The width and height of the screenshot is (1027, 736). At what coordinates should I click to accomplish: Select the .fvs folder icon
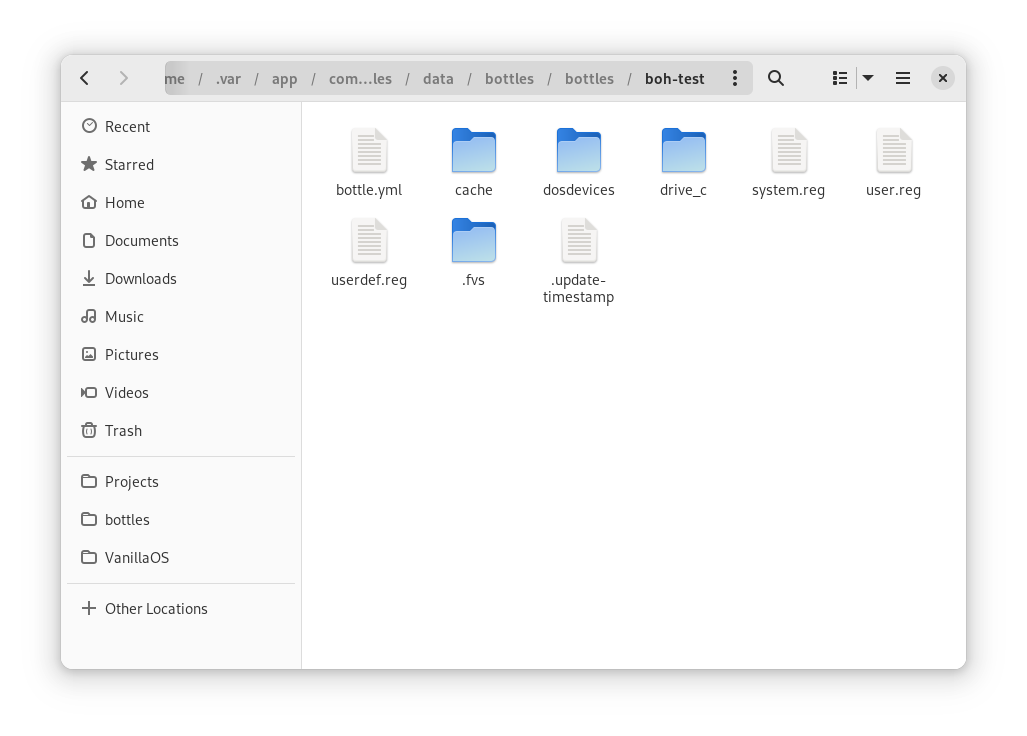click(474, 241)
